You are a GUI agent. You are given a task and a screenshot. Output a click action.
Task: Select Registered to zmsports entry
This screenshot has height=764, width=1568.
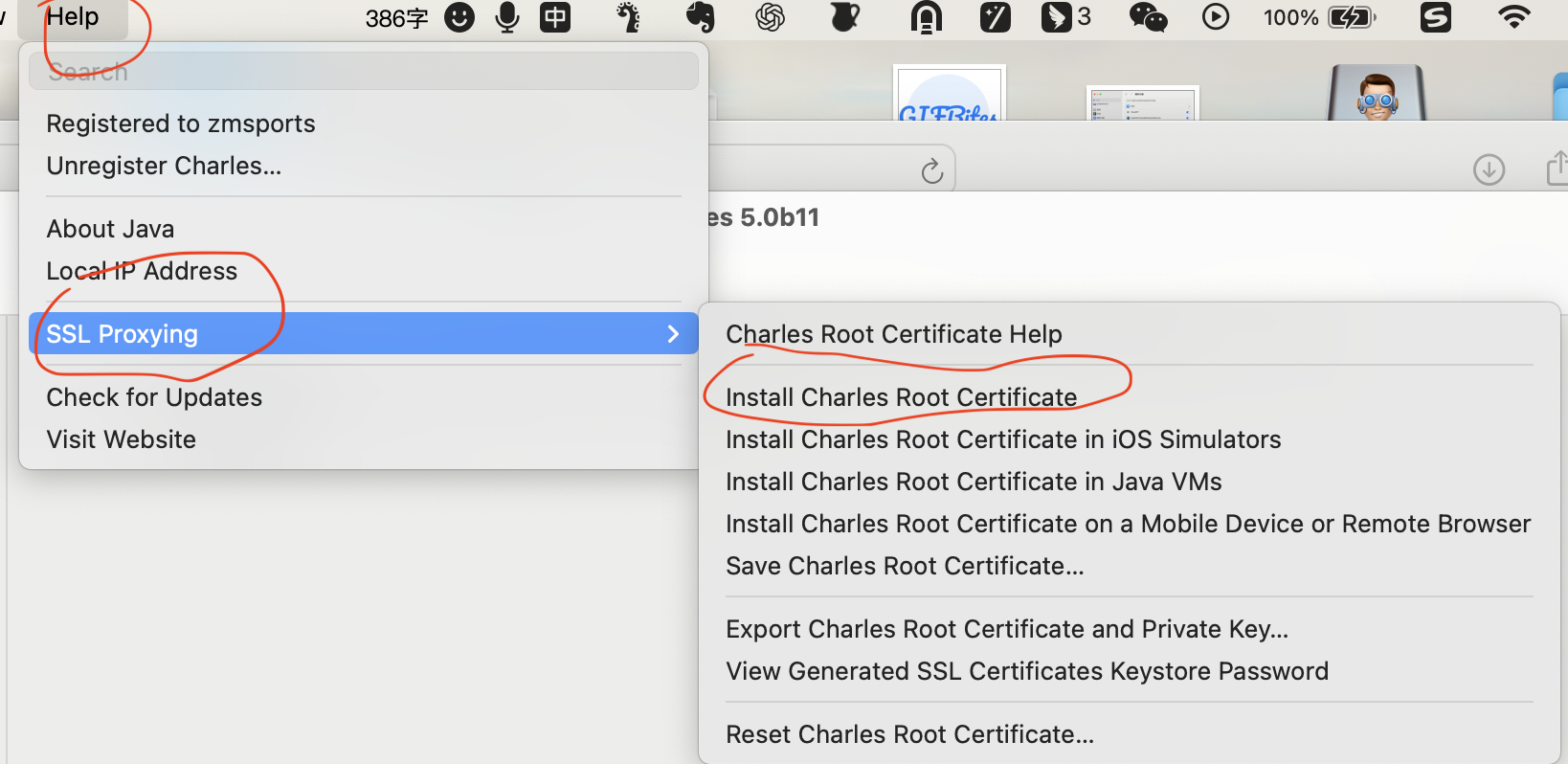[181, 124]
